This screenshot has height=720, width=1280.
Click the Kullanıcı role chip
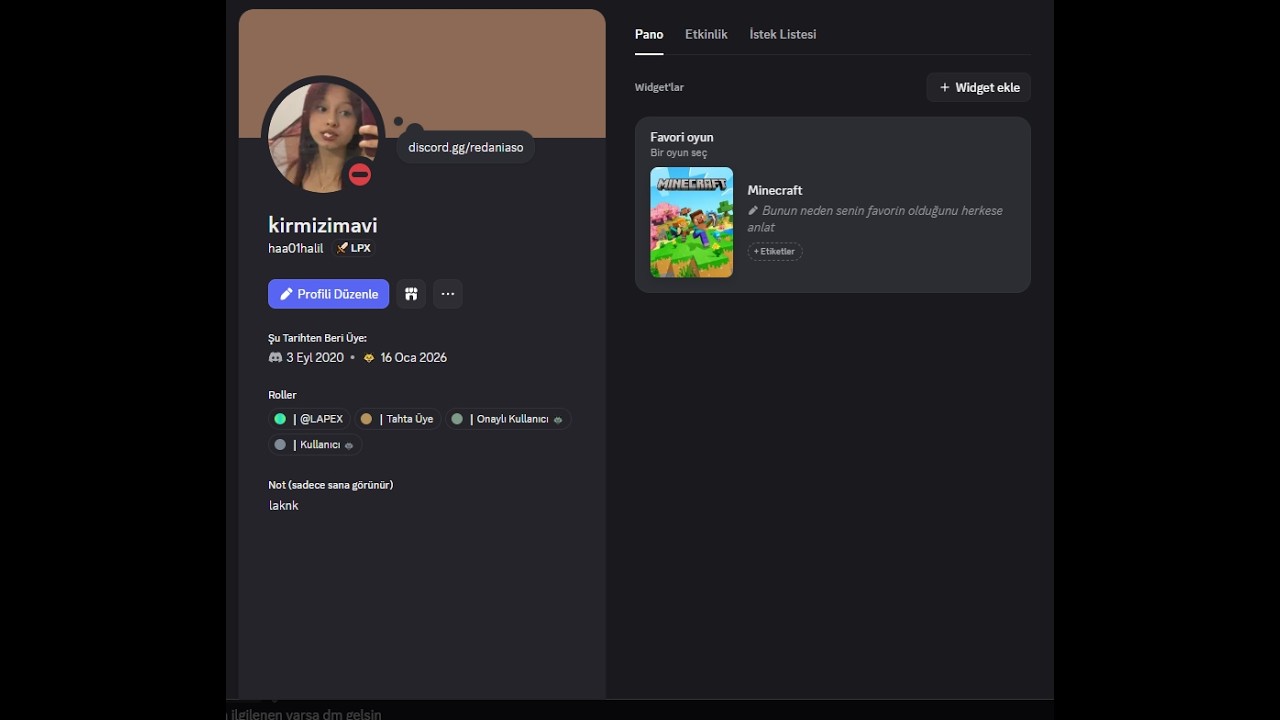[314, 444]
